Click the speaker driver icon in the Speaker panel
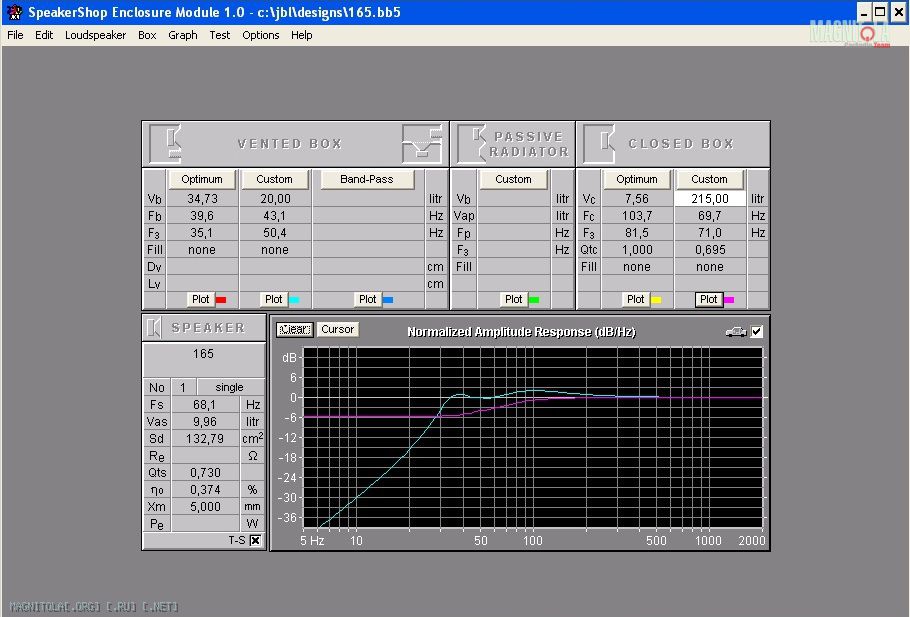 155,327
